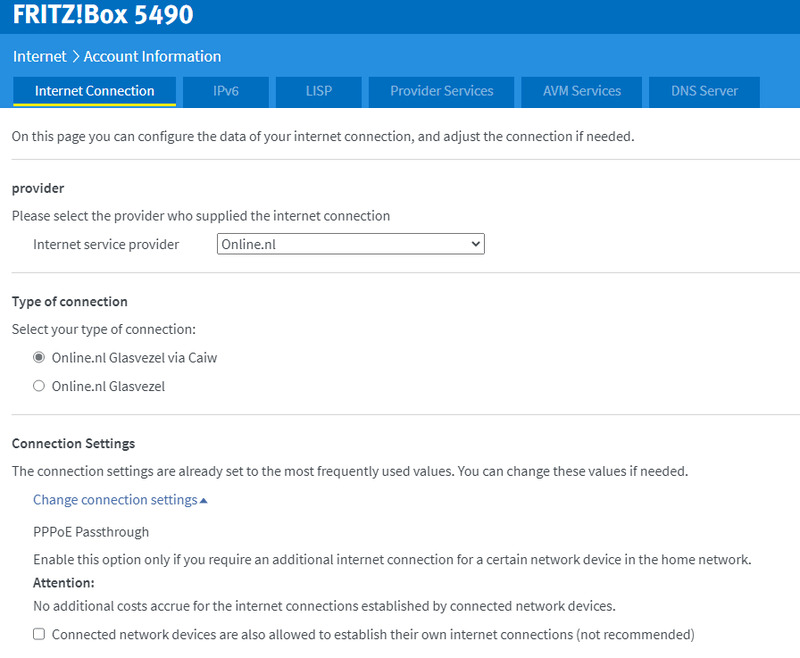Open the LISP tab
Screen dimensions: 800x658
point(319,91)
